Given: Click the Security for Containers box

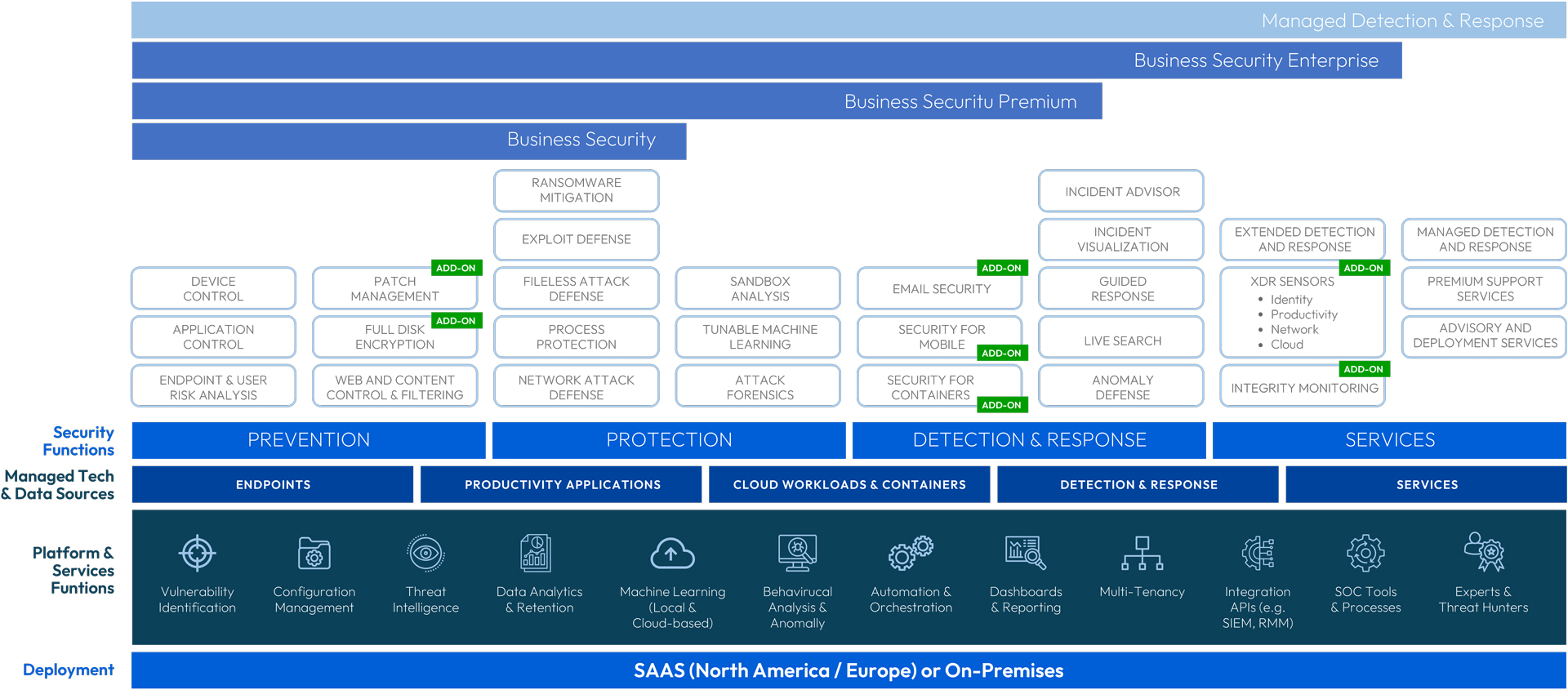Looking at the screenshot, I should pos(940,386).
